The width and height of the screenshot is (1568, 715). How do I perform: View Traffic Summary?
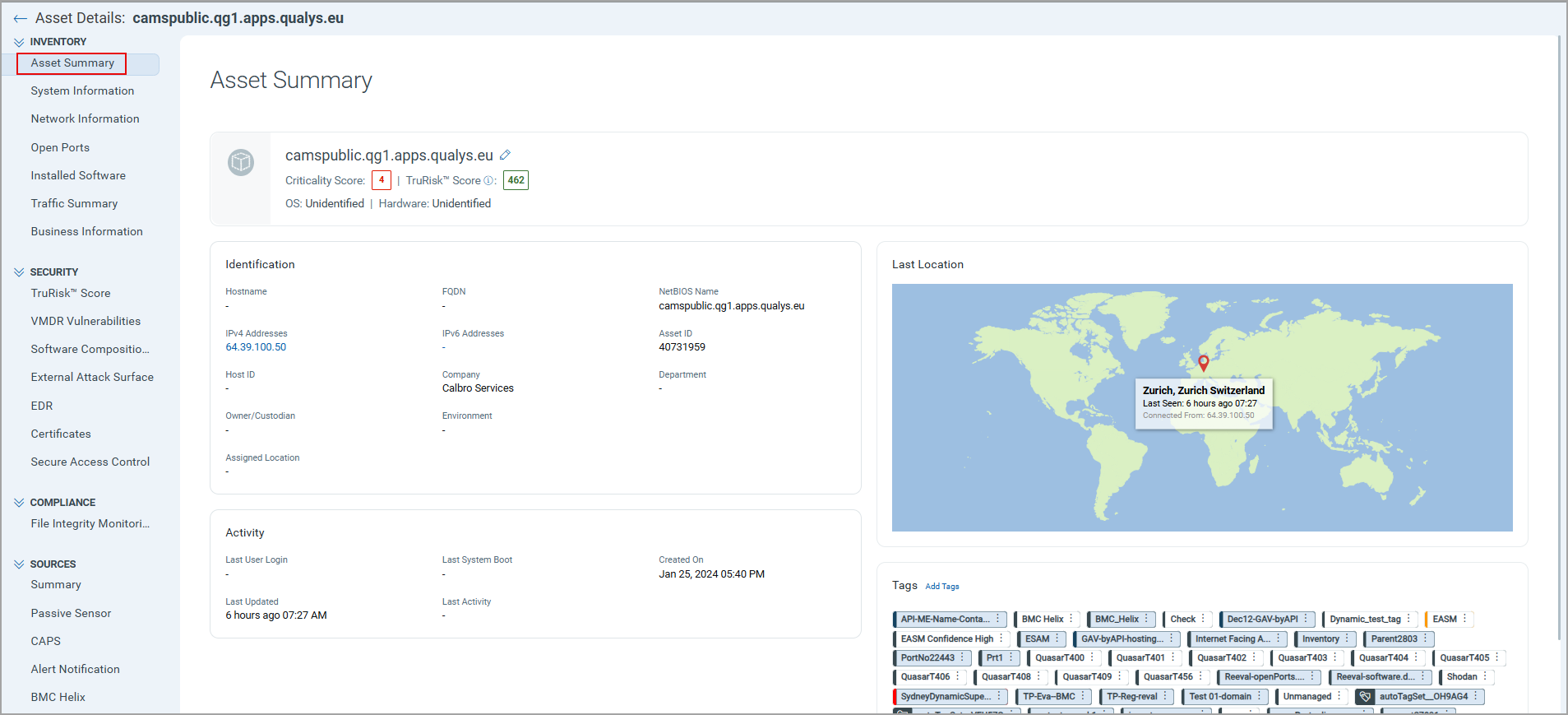click(74, 203)
